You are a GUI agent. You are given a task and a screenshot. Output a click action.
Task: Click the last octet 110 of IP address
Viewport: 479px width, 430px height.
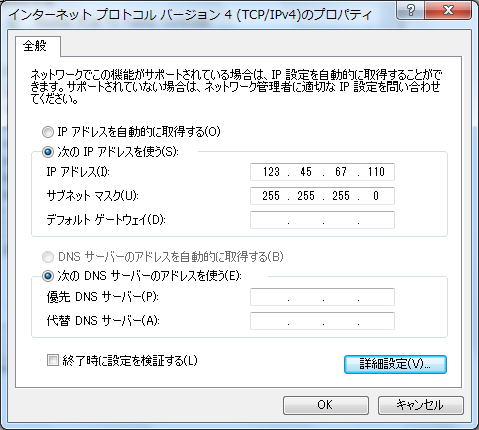pos(376,172)
